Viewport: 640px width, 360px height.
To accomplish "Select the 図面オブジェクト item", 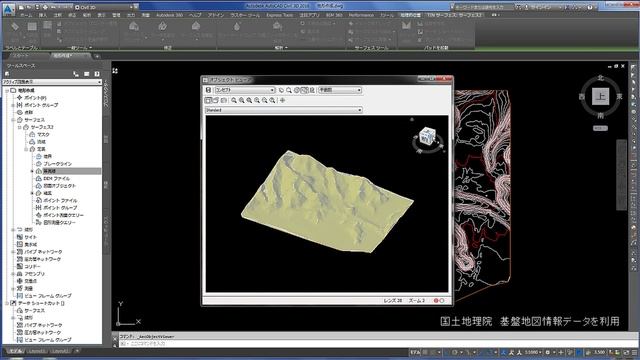I will click(59, 186).
